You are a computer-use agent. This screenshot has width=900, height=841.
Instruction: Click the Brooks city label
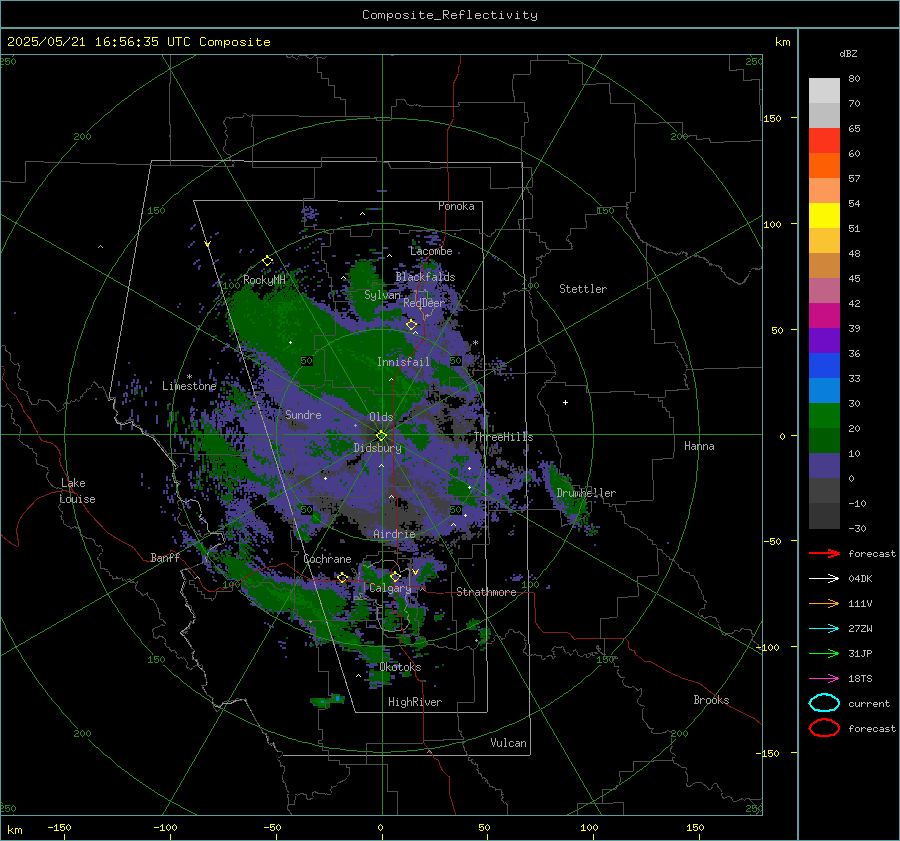[x=711, y=700]
